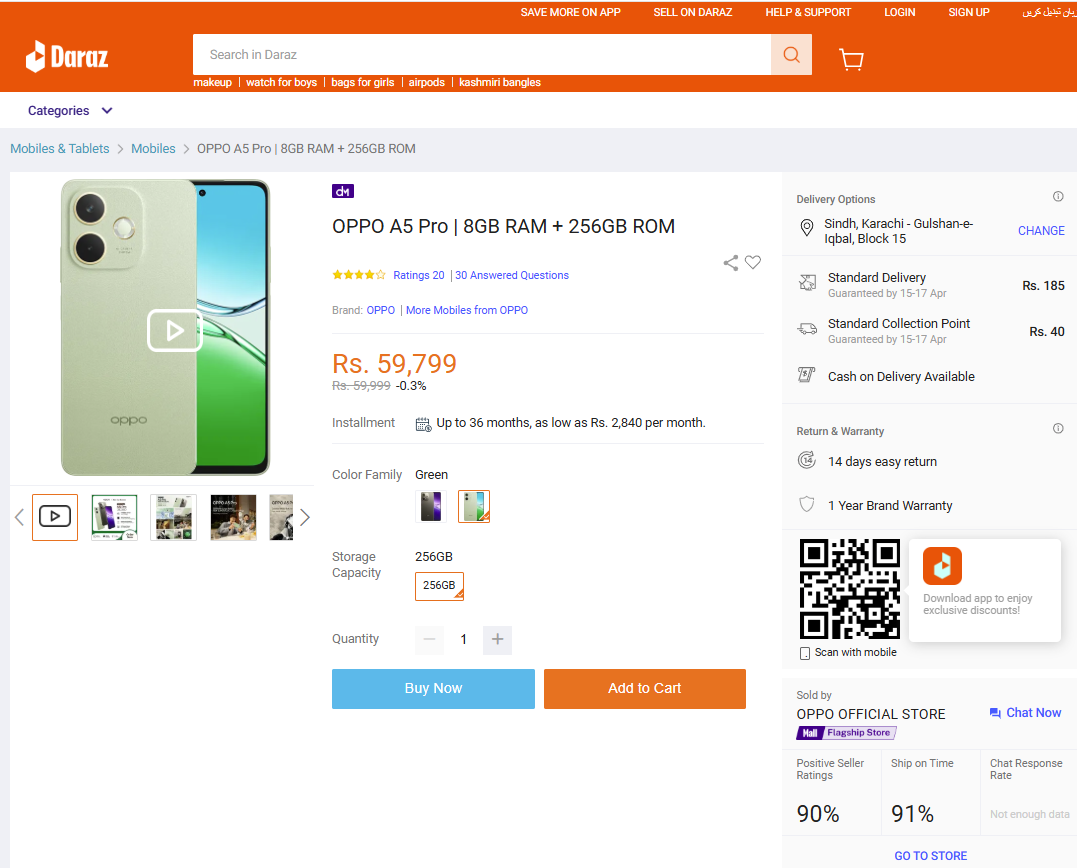1077x868 pixels.
Task: Expand the Categories dropdown
Action: [x=69, y=111]
